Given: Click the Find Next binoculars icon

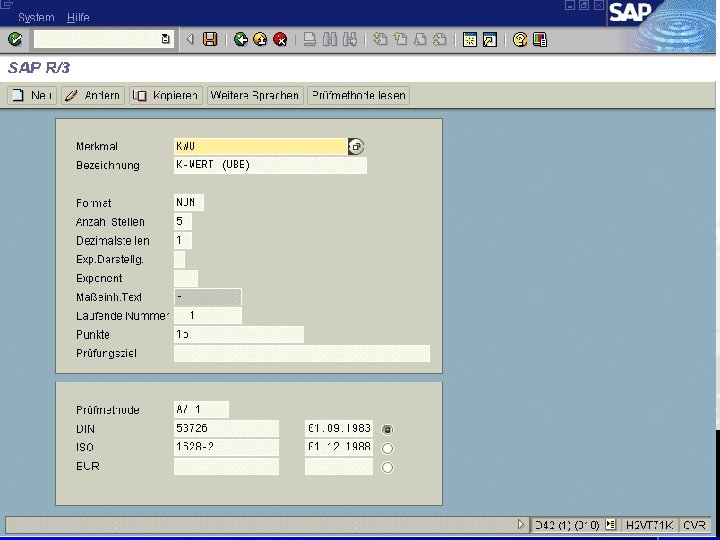Looking at the screenshot, I should [349, 39].
